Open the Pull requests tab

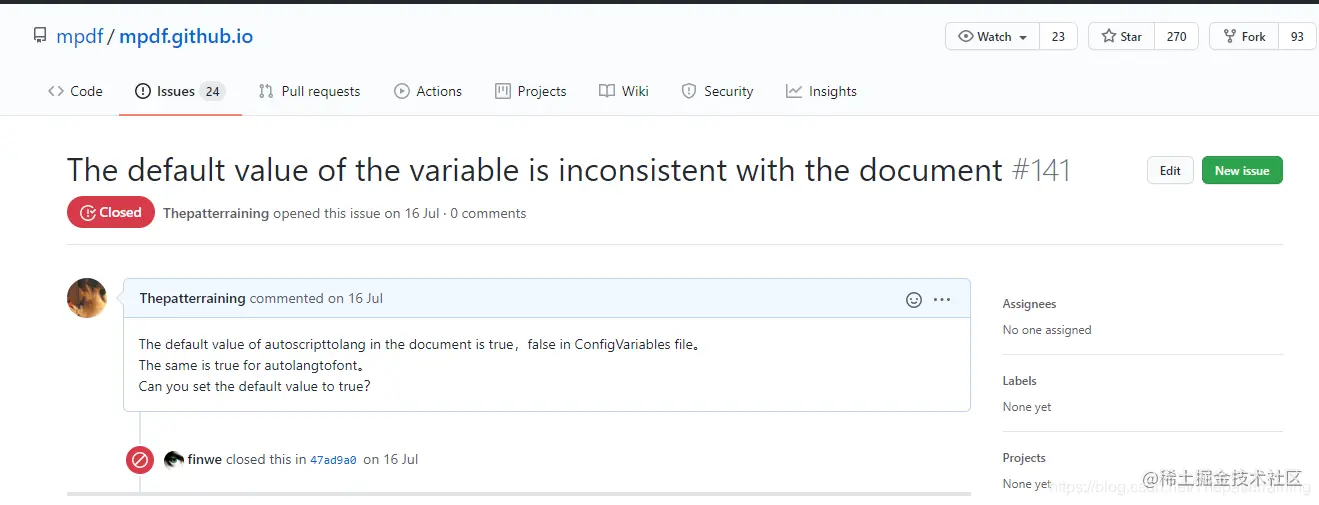tap(309, 91)
